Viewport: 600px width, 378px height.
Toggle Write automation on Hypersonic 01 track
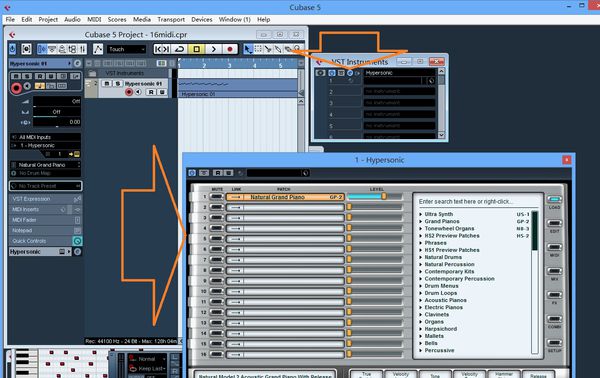click(161, 92)
